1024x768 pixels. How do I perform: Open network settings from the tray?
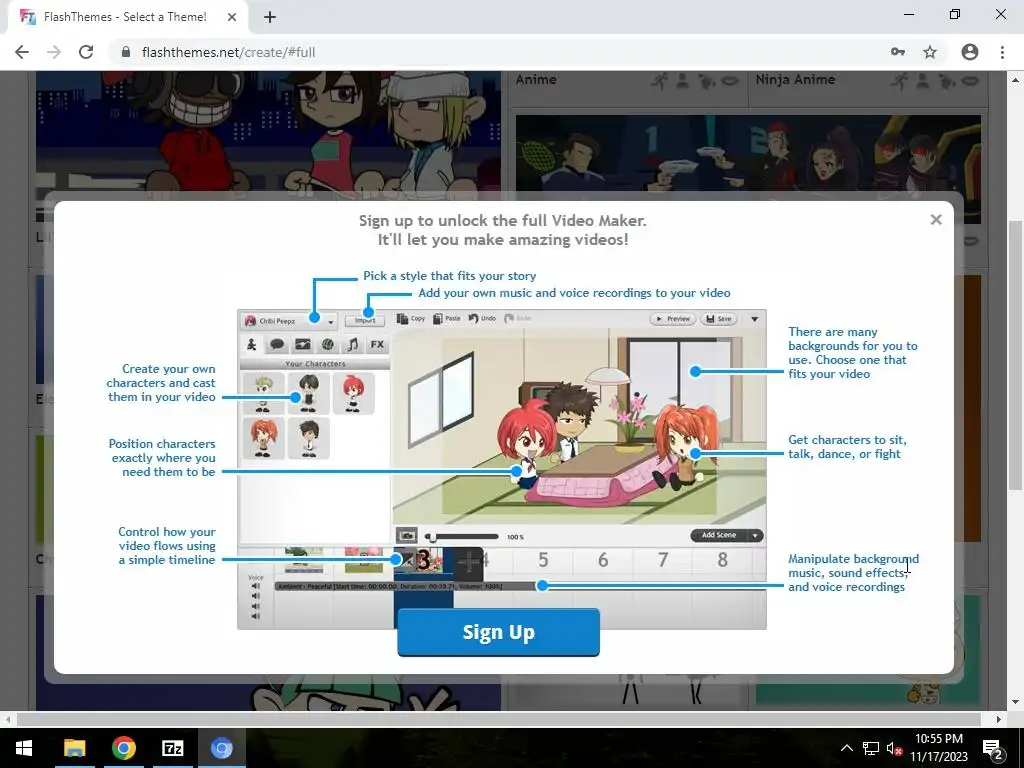click(x=871, y=748)
